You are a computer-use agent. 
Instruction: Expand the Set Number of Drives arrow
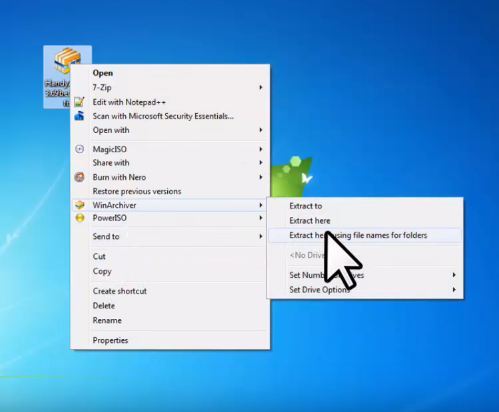(454, 275)
